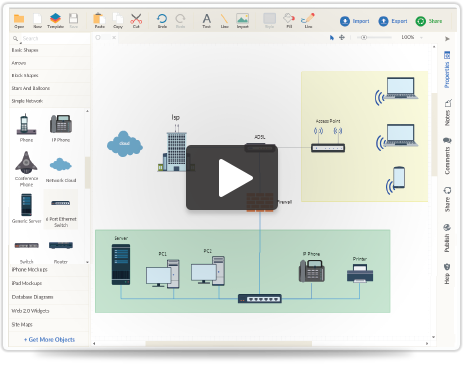Screen dimensions: 463x365
Task: Open the Template gallery icon
Action: [x=55, y=18]
